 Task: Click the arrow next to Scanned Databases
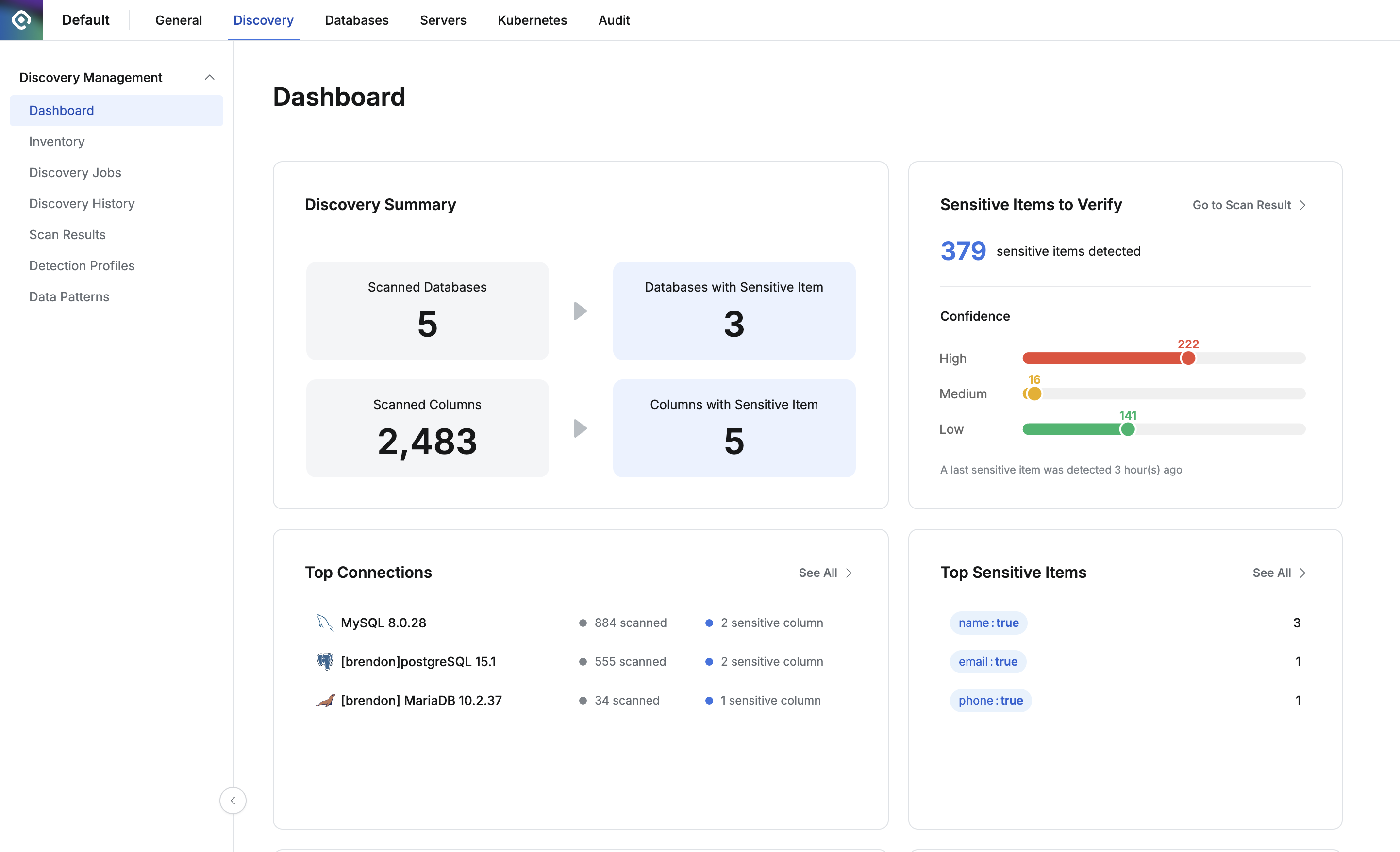tap(580, 311)
